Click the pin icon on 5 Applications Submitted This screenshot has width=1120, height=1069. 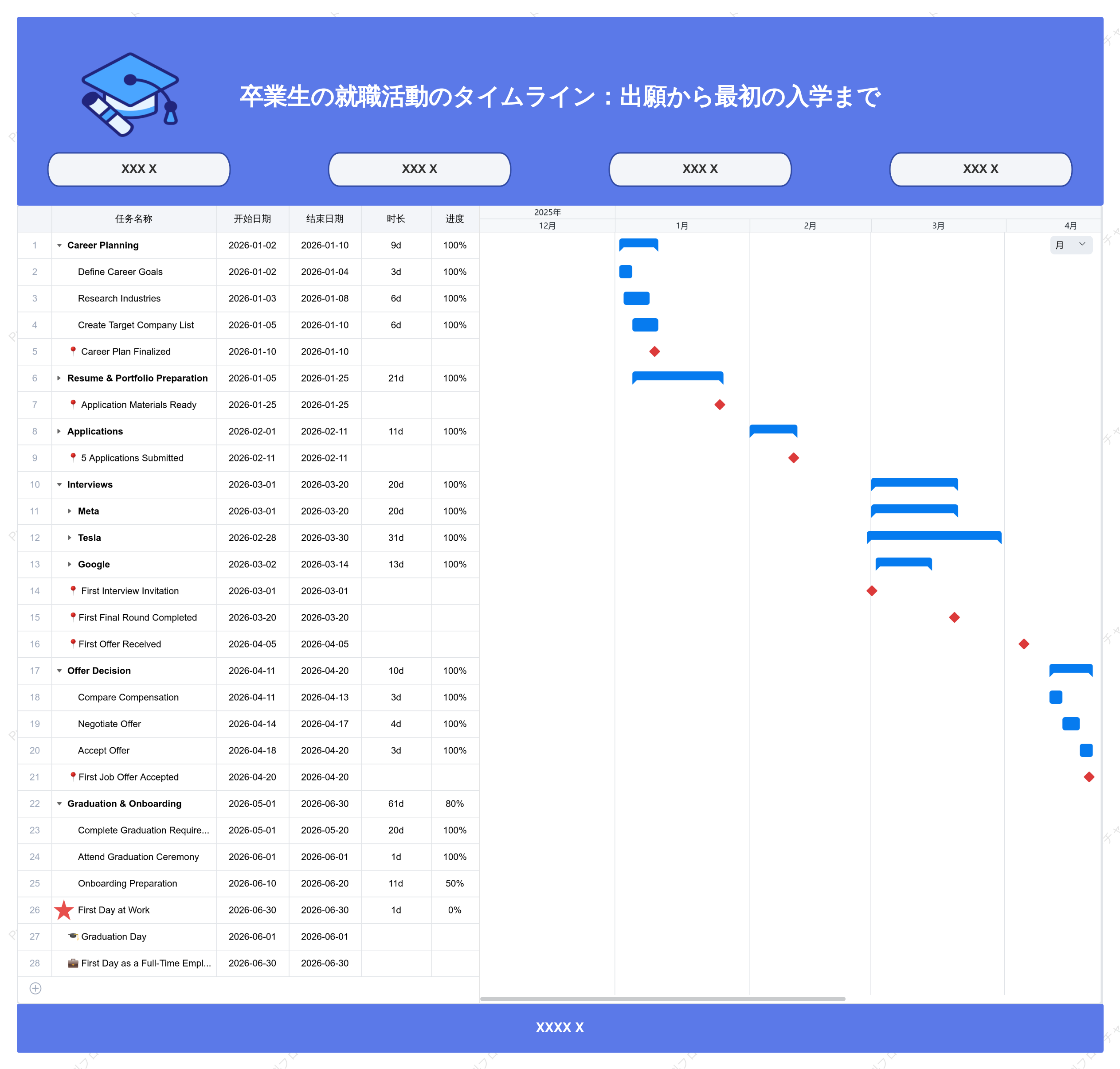pyautogui.click(x=73, y=457)
